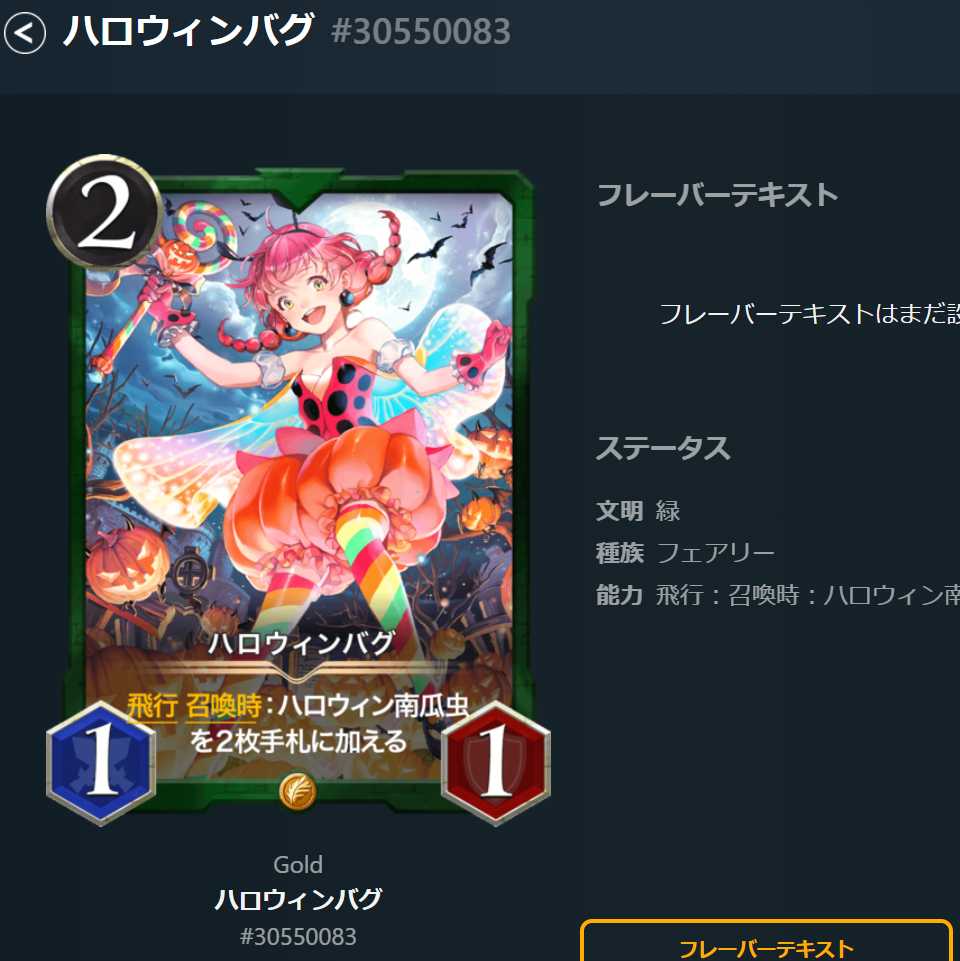
Task: Click the card ID below the card
Action: (x=298, y=936)
